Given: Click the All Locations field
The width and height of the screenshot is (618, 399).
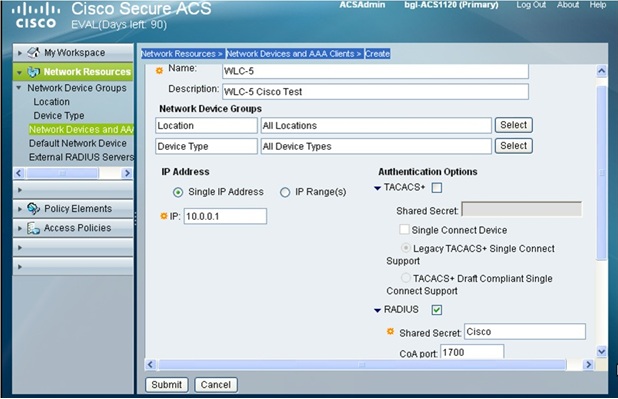Looking at the screenshot, I should click(376, 125).
